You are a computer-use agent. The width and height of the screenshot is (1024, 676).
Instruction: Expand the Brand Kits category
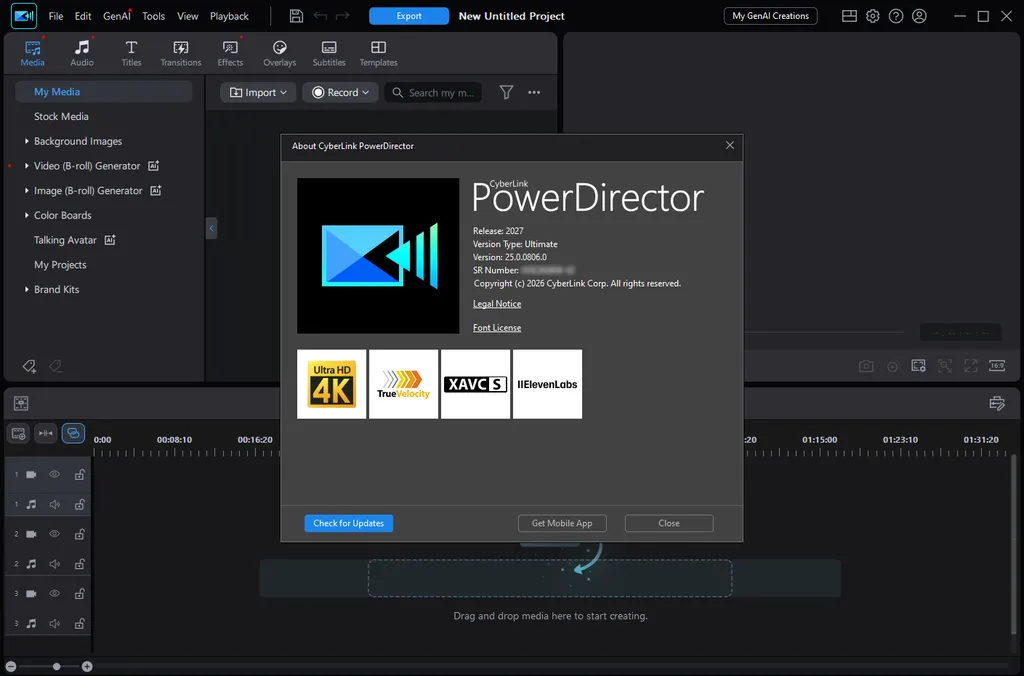pyautogui.click(x=26, y=289)
